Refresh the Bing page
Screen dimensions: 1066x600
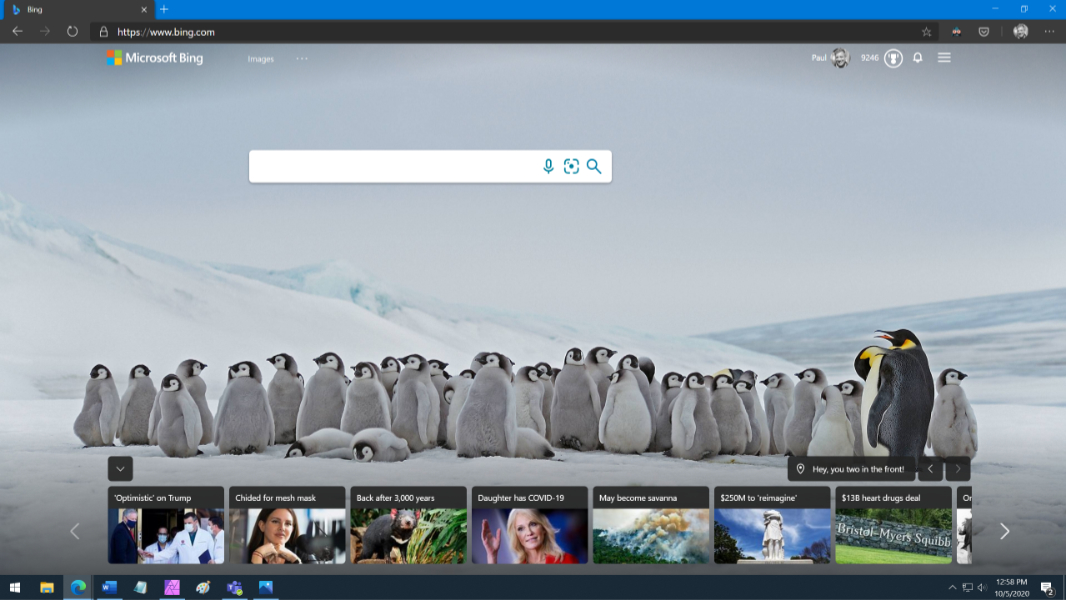coord(72,31)
